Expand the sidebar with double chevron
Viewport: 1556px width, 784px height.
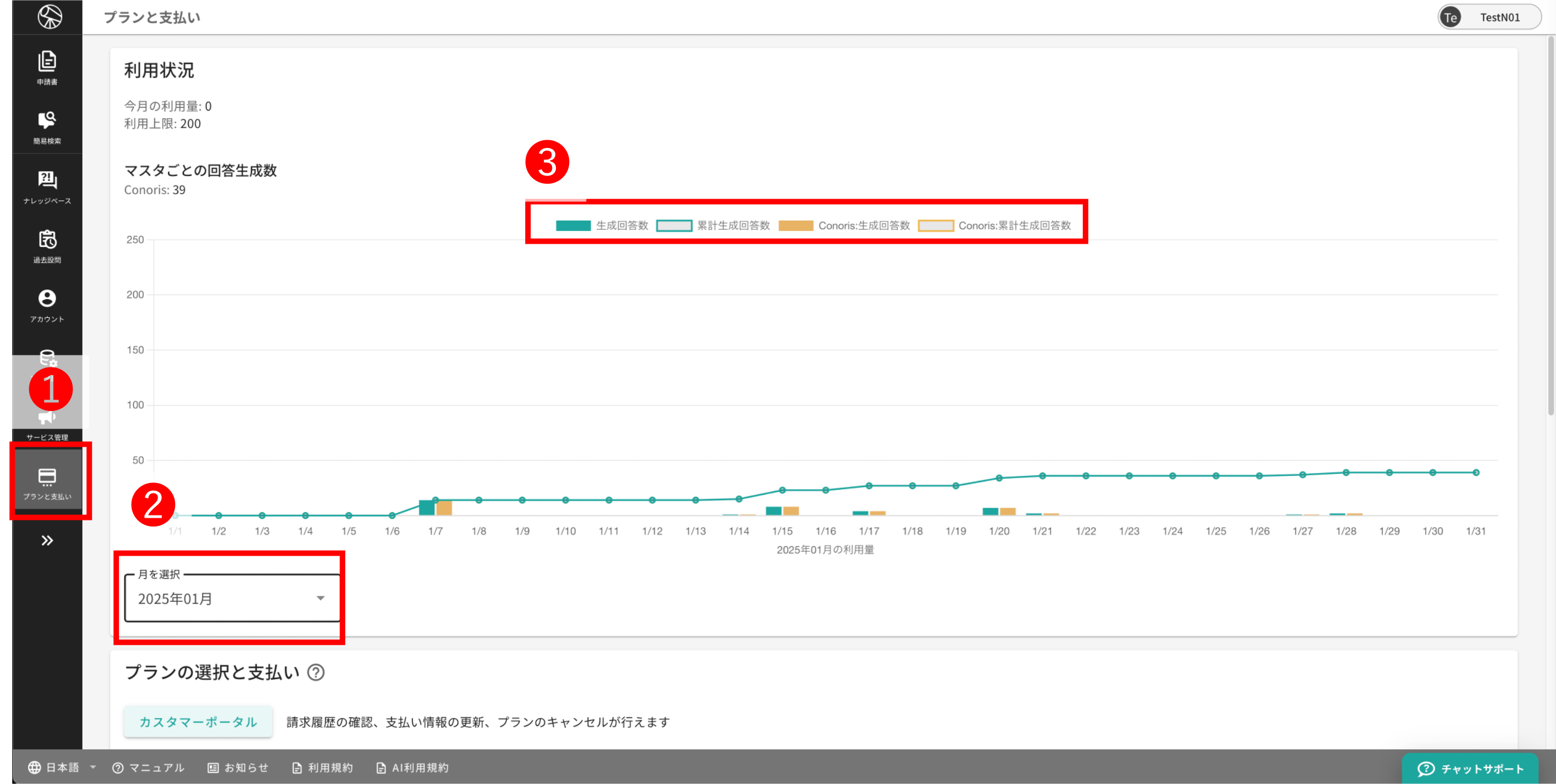pos(47,540)
